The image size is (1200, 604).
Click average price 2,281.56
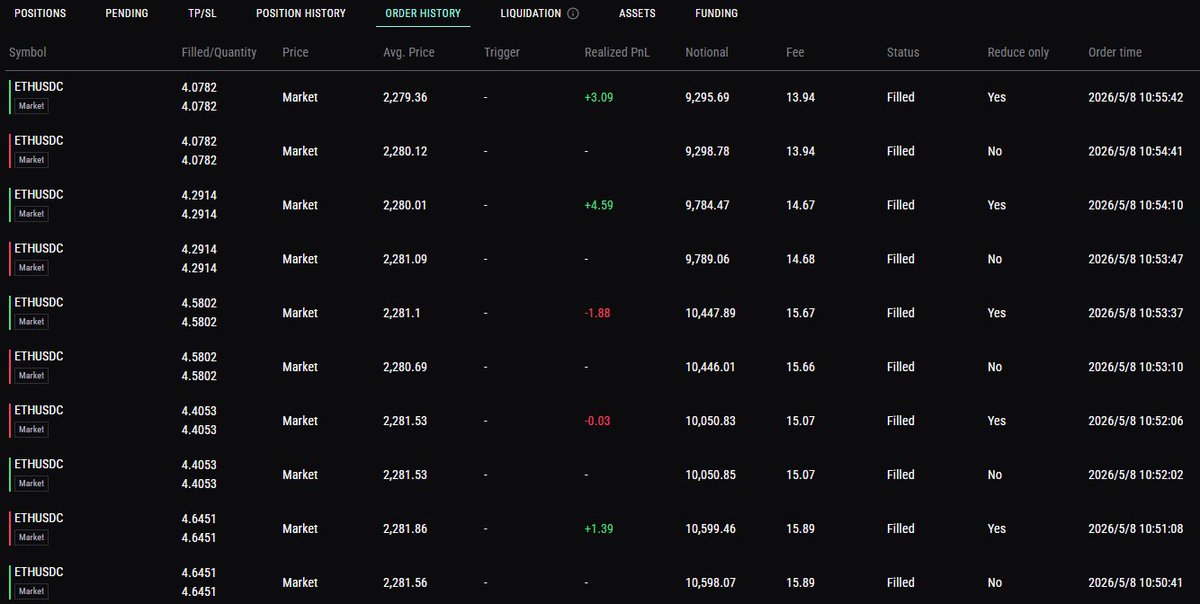(x=405, y=583)
